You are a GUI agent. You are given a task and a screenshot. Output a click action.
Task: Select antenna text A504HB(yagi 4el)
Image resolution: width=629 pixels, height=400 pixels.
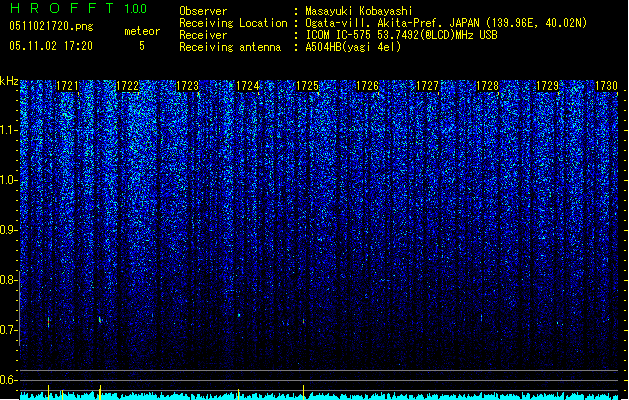[353, 47]
